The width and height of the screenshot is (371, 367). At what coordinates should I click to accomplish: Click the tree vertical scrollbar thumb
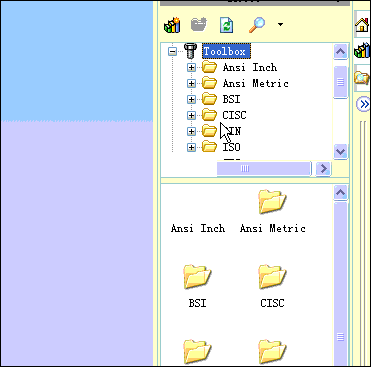(340, 82)
